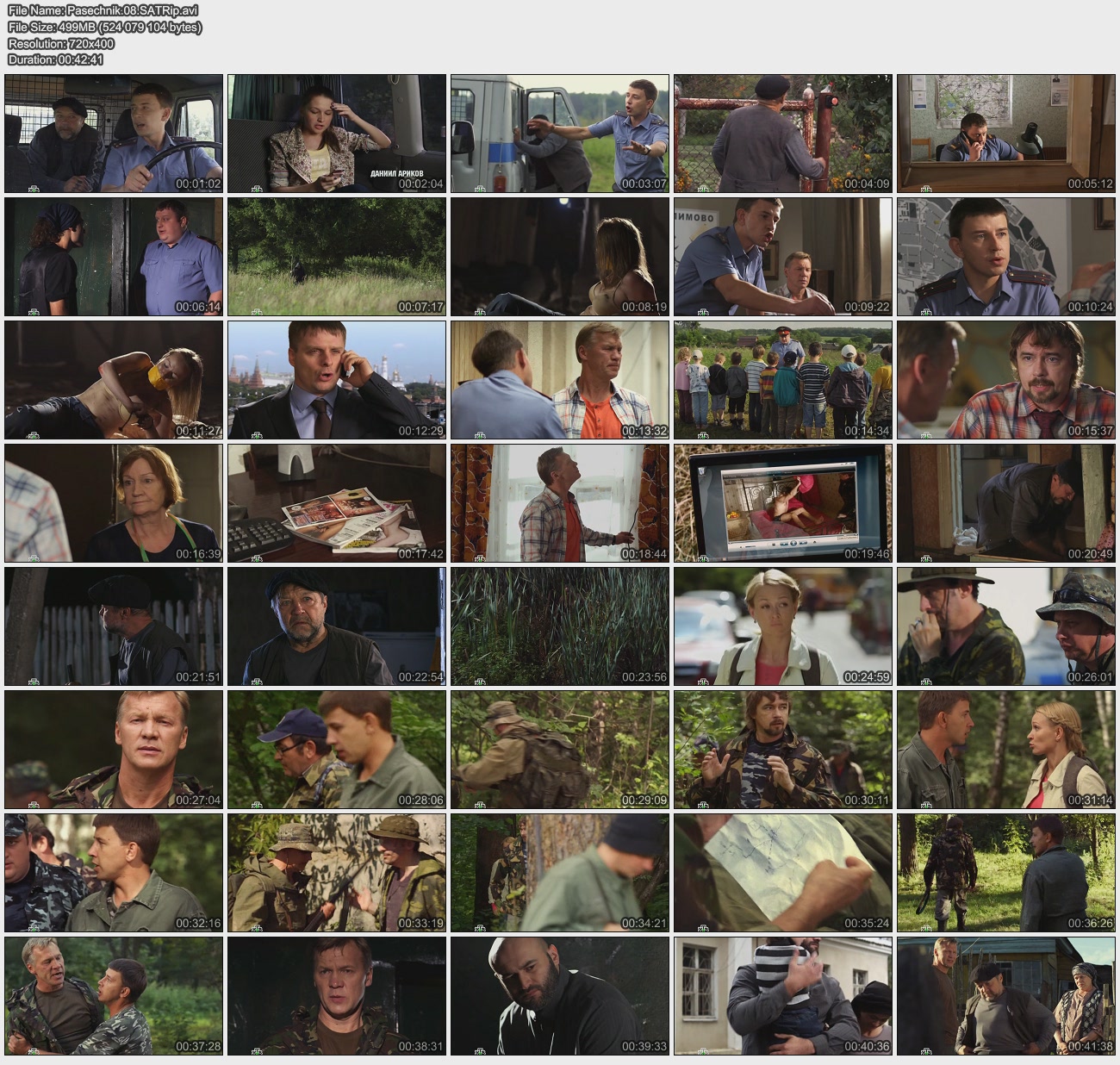This screenshot has height=1065, width=1120.
Task: Click the File Size 499MB text line
Action: (105, 27)
